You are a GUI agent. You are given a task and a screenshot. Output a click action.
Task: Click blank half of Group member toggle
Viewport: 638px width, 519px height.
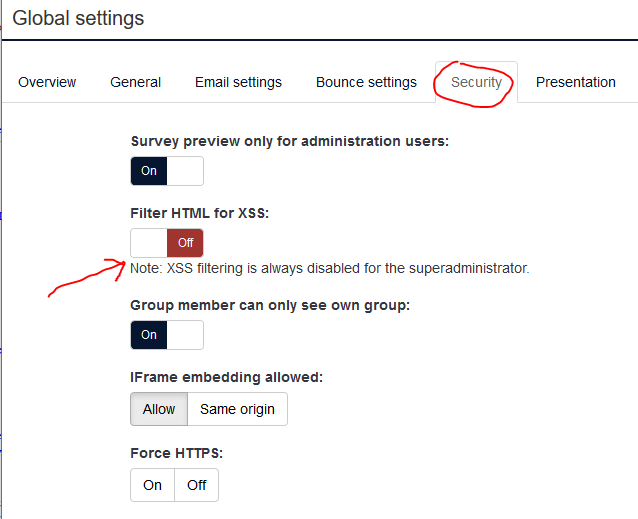tap(185, 335)
